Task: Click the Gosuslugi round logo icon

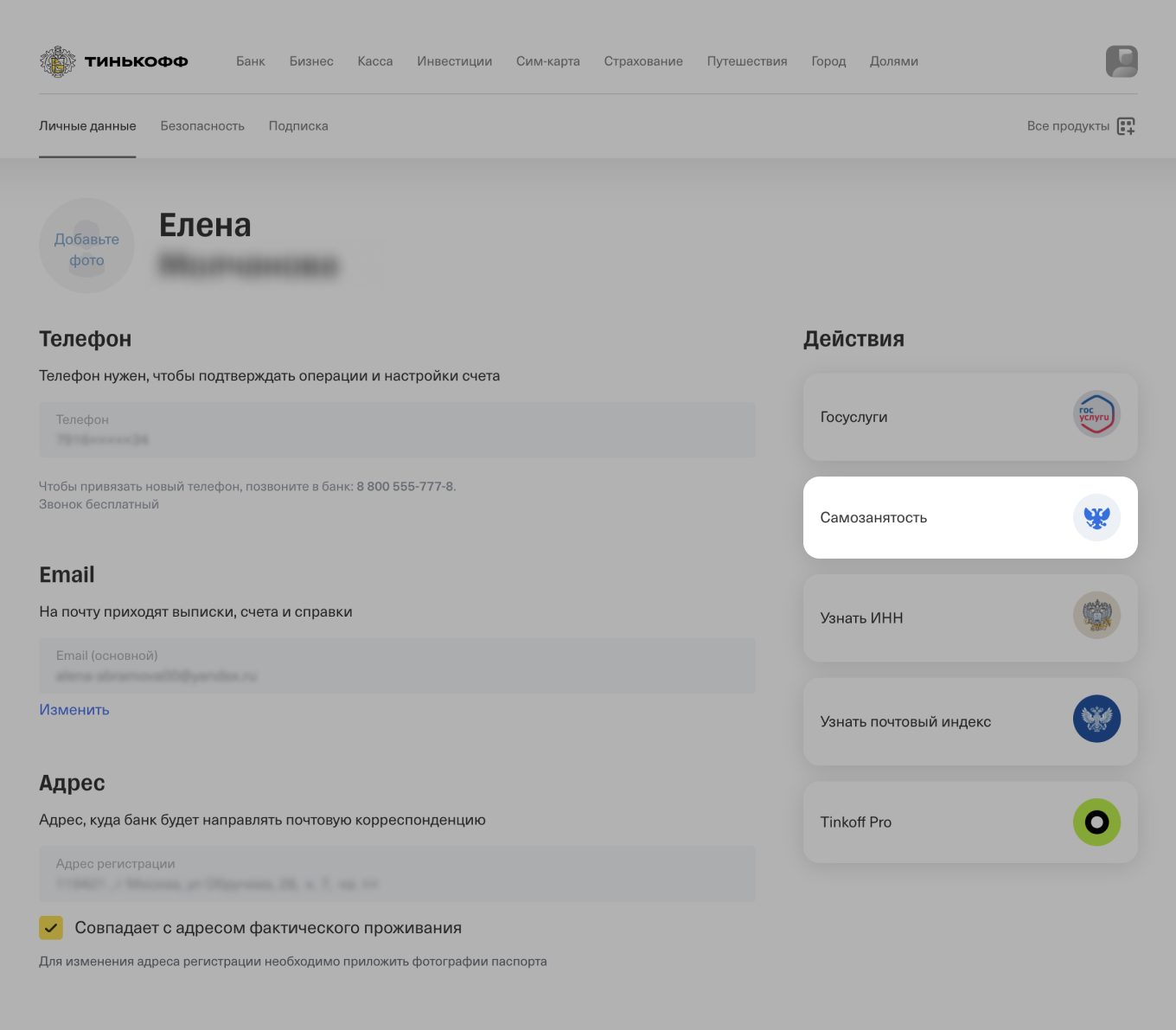Action: point(1096,414)
